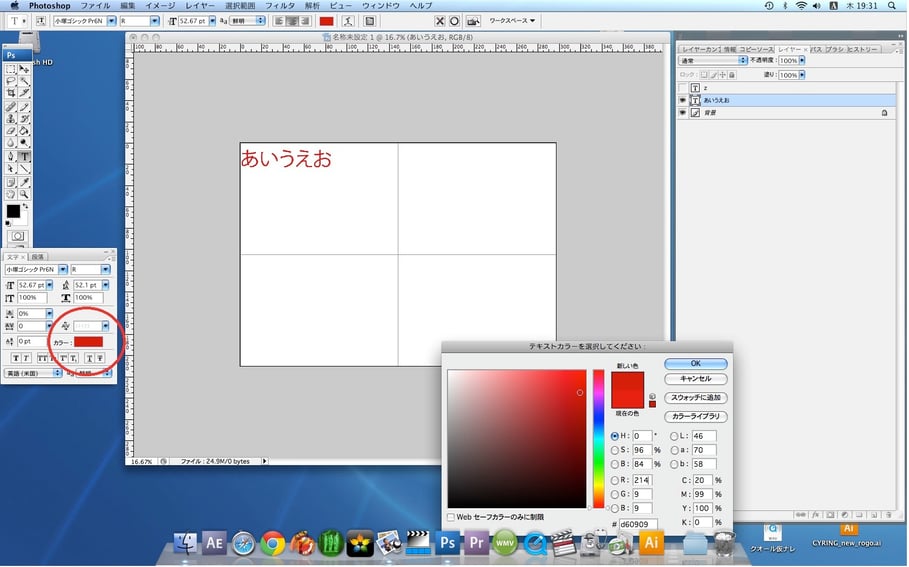
Task: Click OK in the color picker dialog
Action: tap(695, 363)
